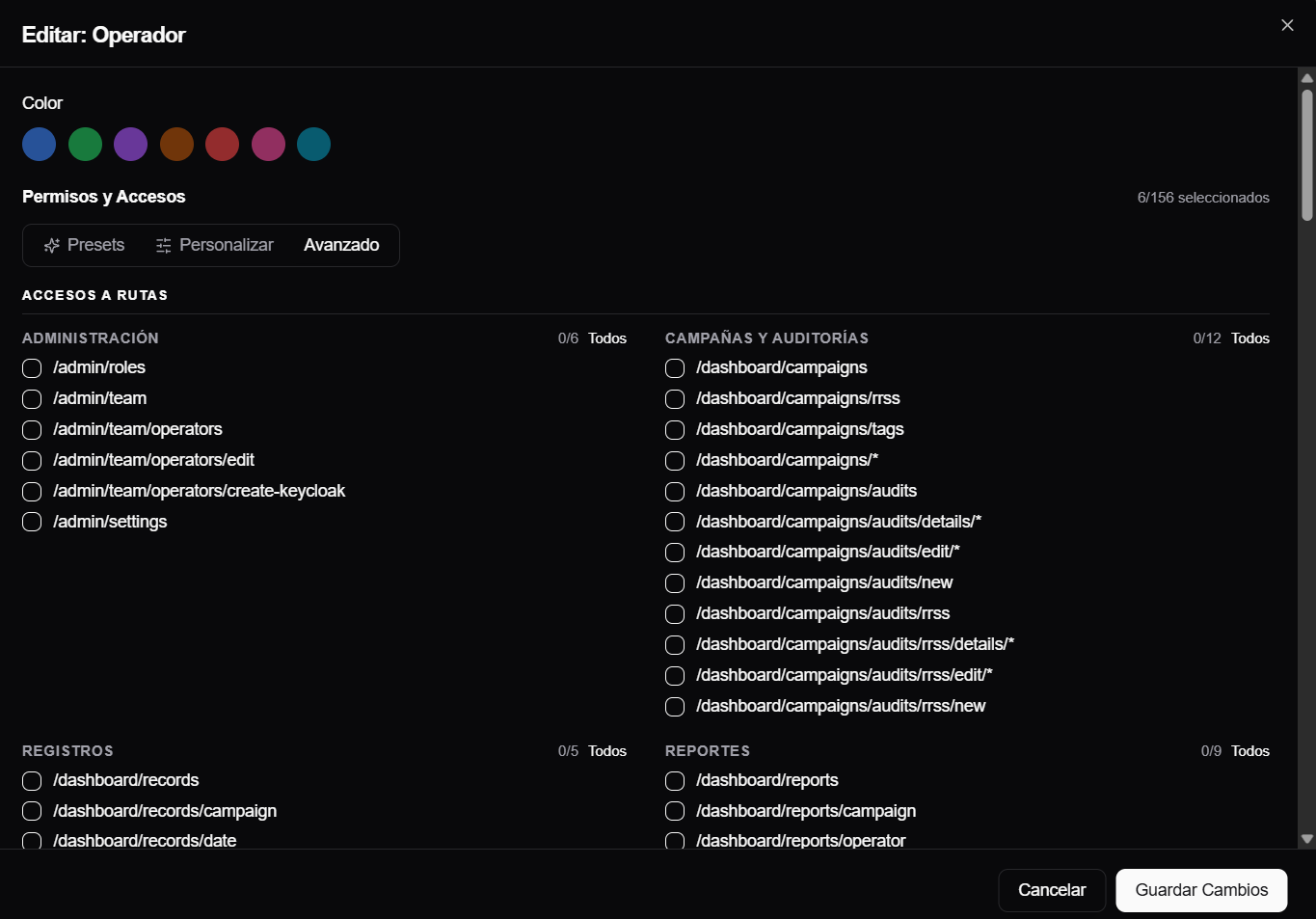
Task: Enable the /admin/roles route
Action: coord(32,368)
